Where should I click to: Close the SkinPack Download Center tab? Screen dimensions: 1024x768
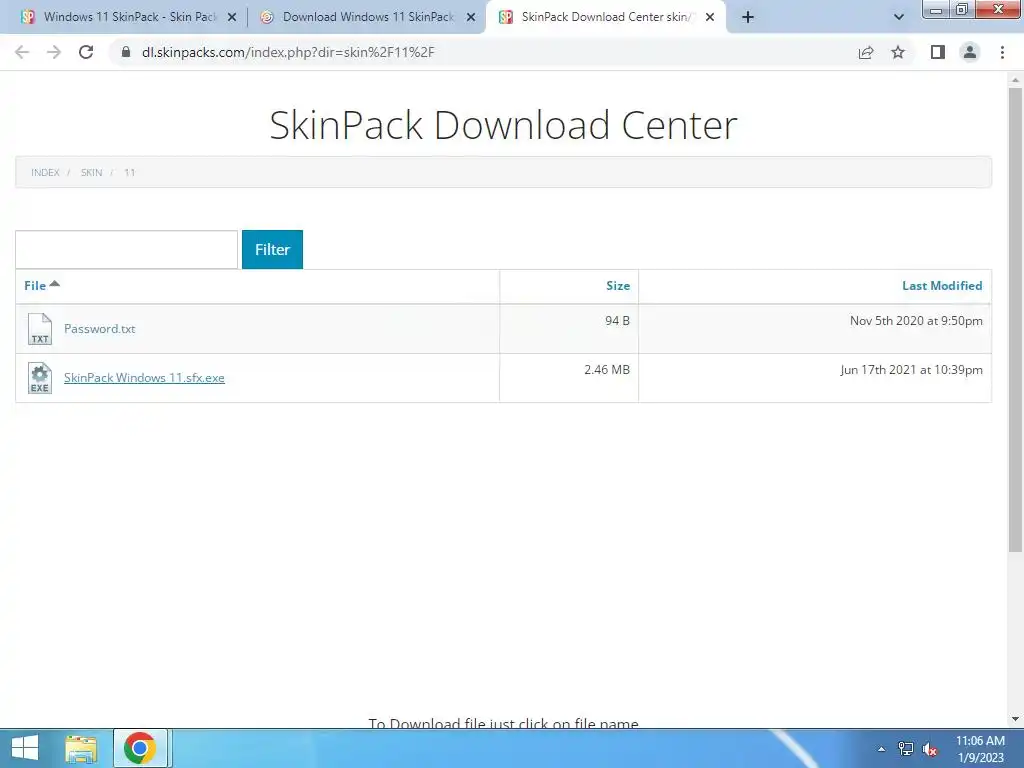tap(710, 18)
